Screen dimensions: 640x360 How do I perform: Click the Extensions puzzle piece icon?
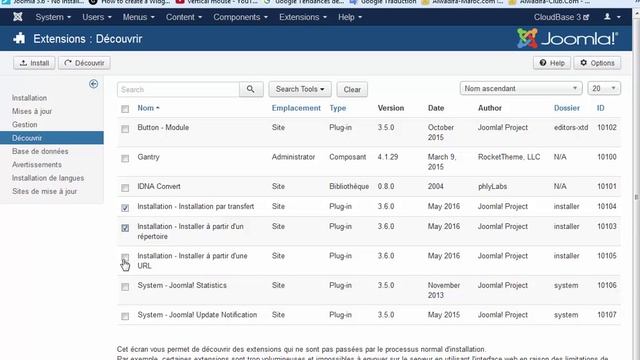pos(19,39)
